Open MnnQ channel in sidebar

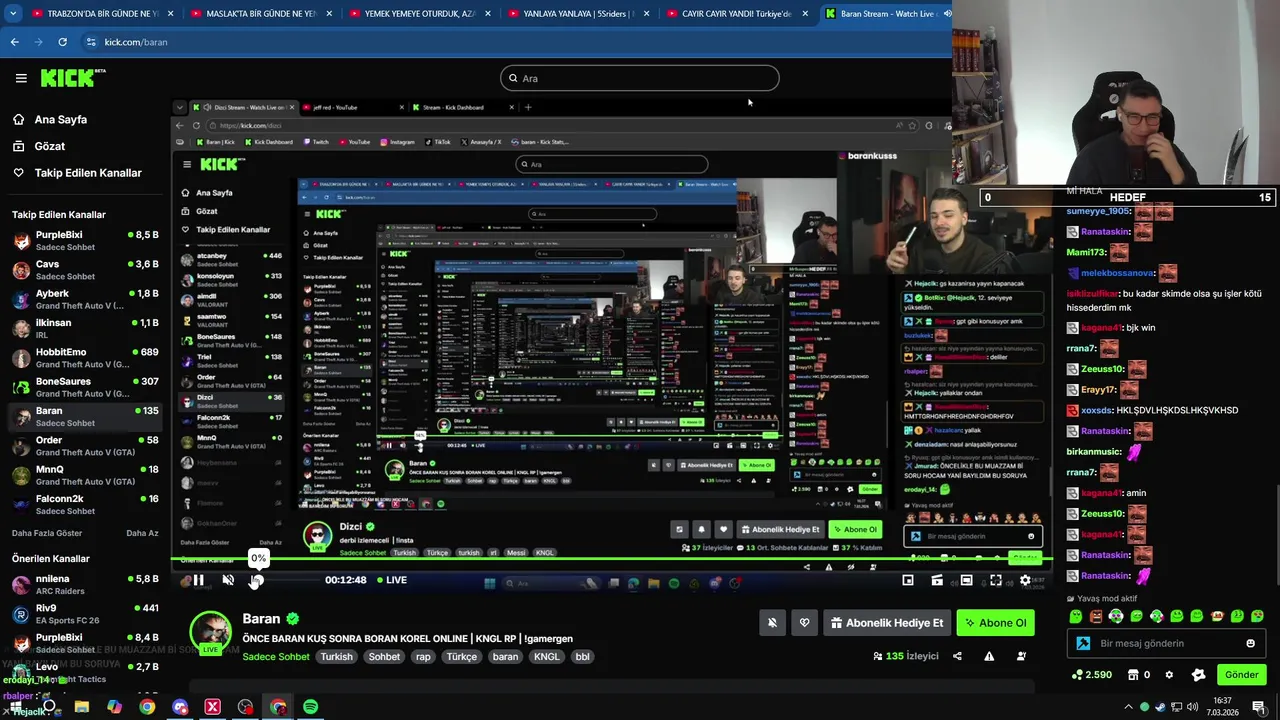(x=85, y=475)
